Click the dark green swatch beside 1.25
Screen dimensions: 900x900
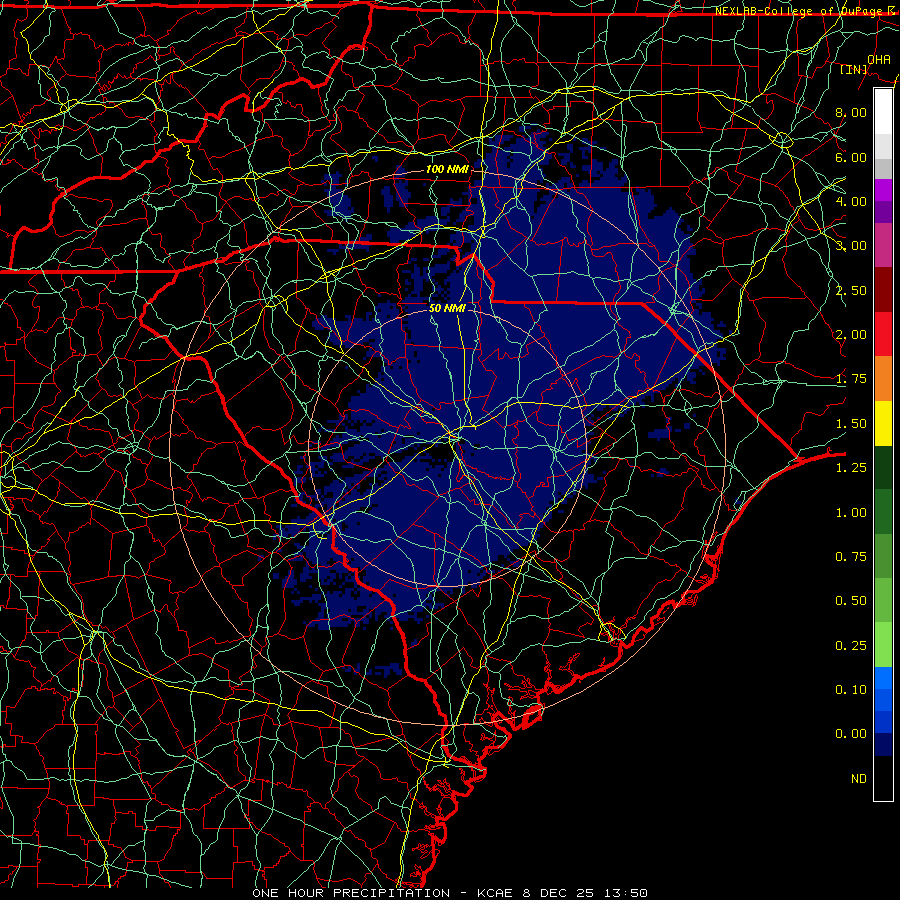point(883,467)
